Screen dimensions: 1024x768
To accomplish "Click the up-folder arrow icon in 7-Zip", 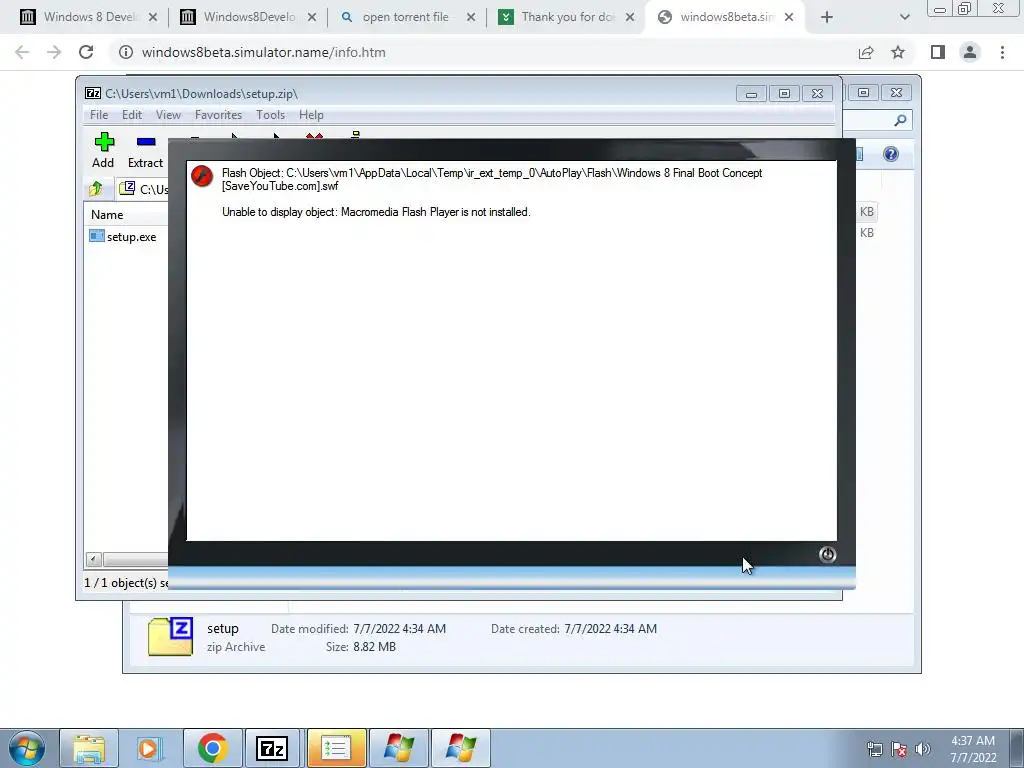I will click(95, 189).
